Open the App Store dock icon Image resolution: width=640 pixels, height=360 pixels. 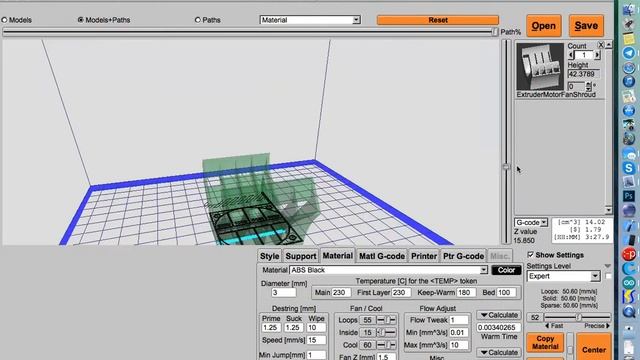(629, 111)
